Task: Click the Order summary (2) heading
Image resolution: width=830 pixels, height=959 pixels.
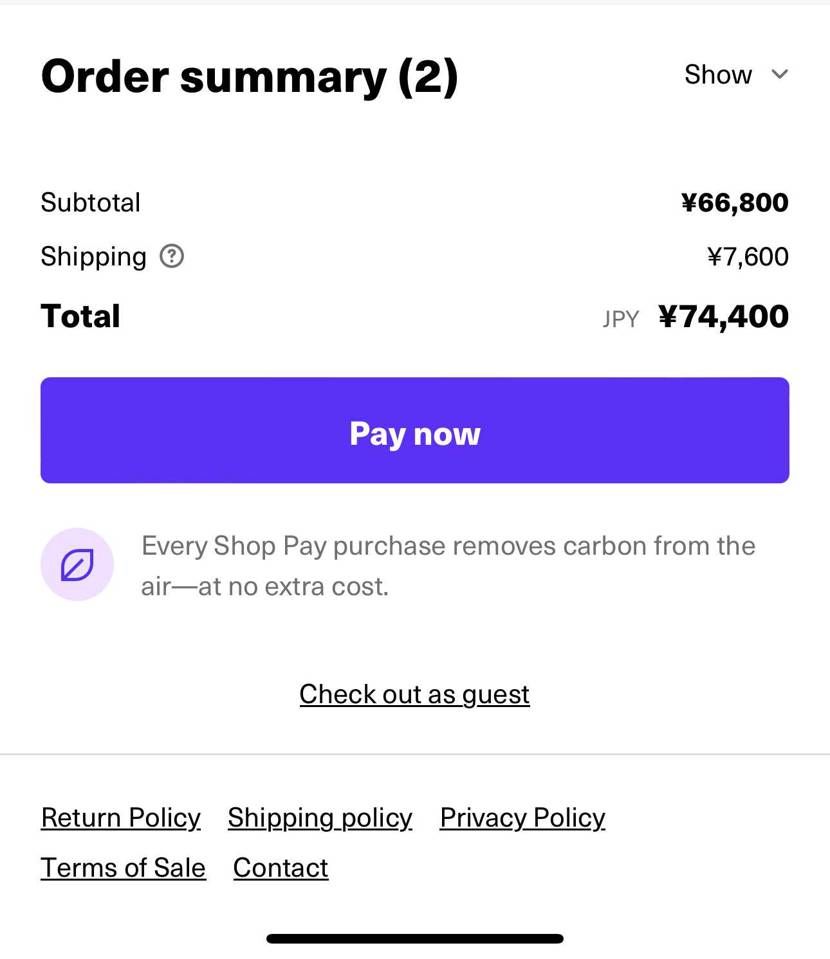Action: [x=249, y=77]
